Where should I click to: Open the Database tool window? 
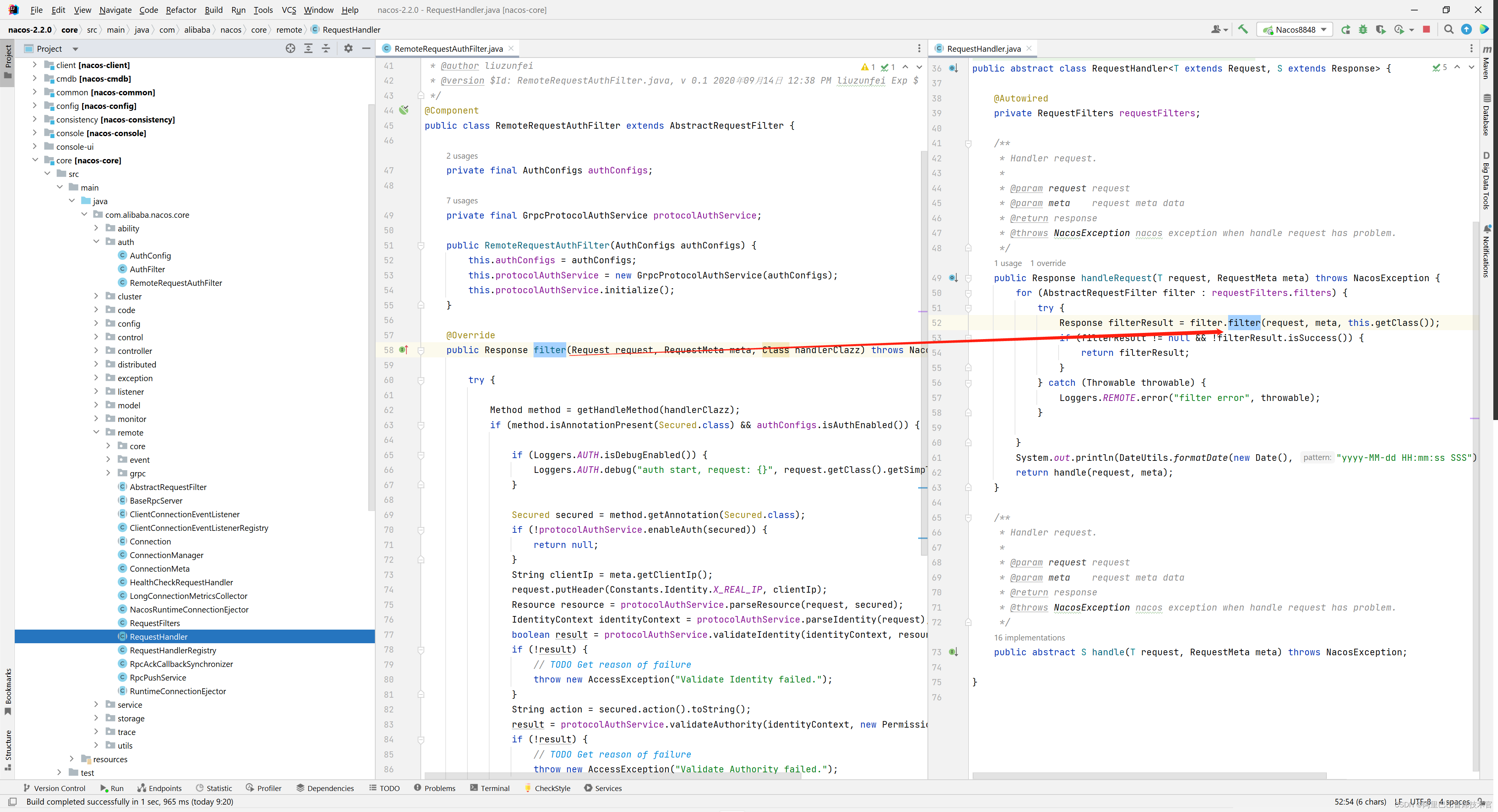(x=1486, y=115)
